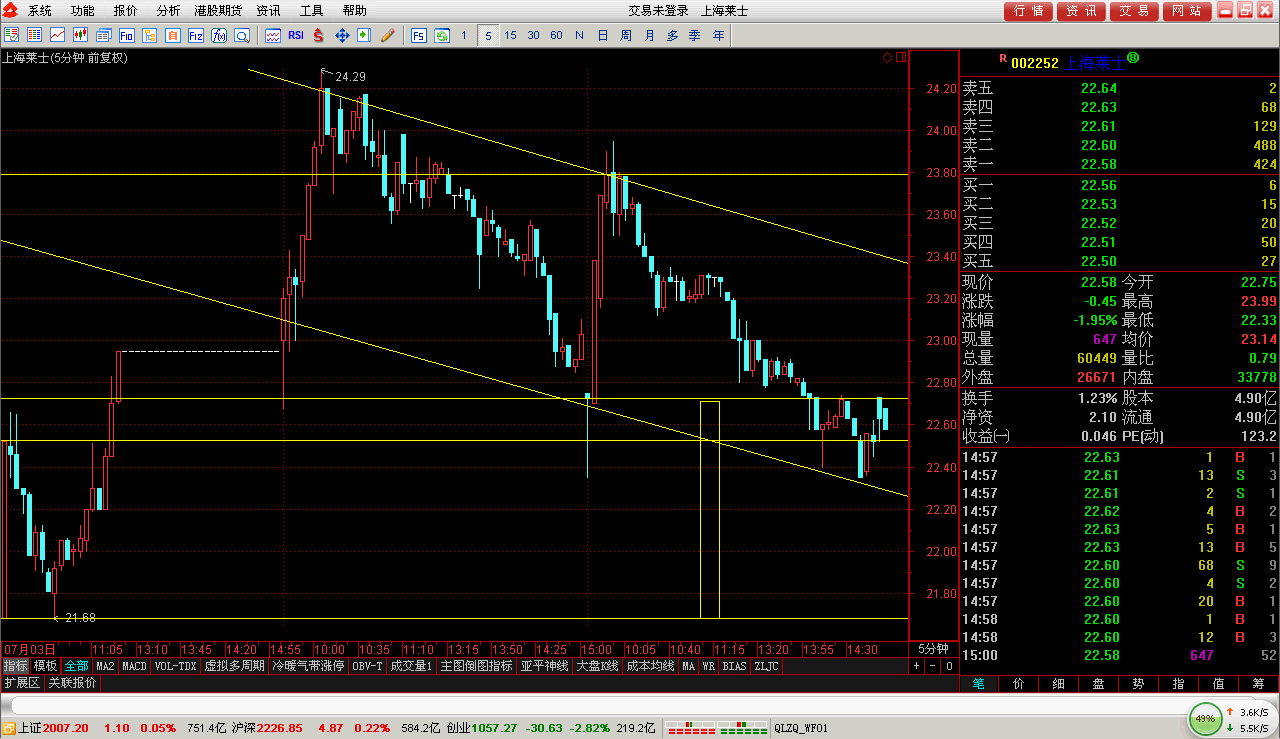1280x739 pixels.
Task: Switch to monthly period 月
Action: click(649, 35)
